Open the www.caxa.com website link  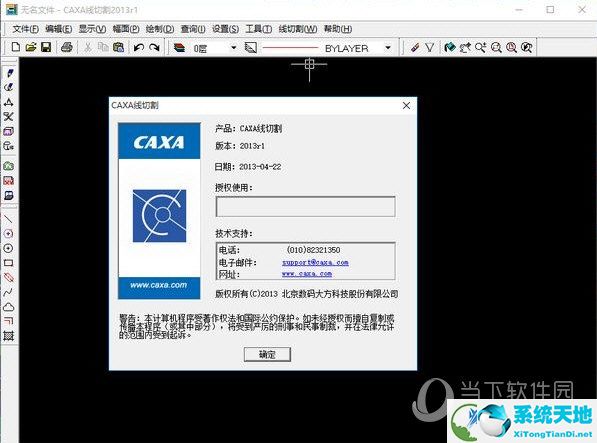pos(307,274)
